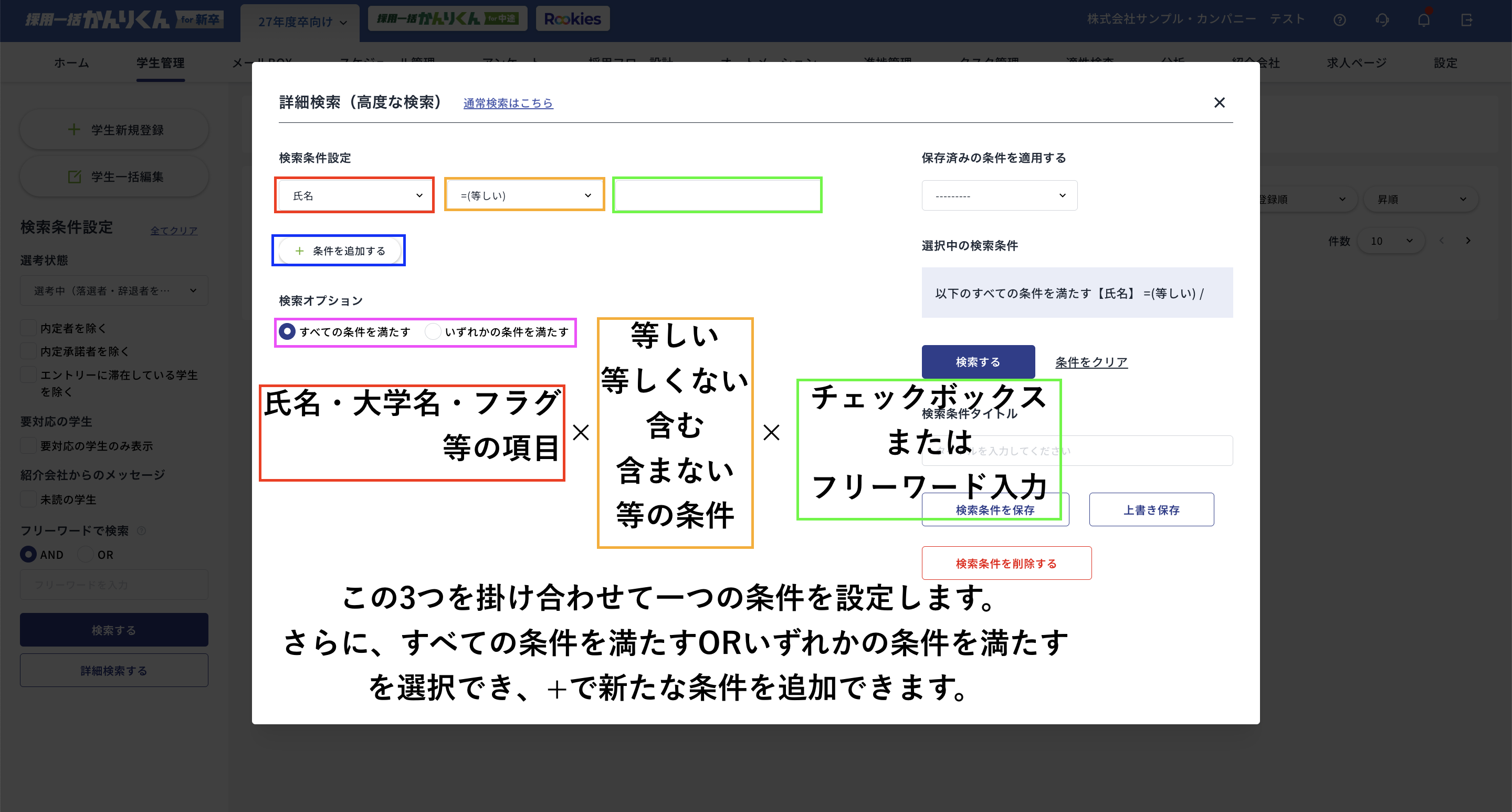This screenshot has height=812, width=1512.
Task: Click the plus icon on 条件を追加する
Action: click(300, 250)
